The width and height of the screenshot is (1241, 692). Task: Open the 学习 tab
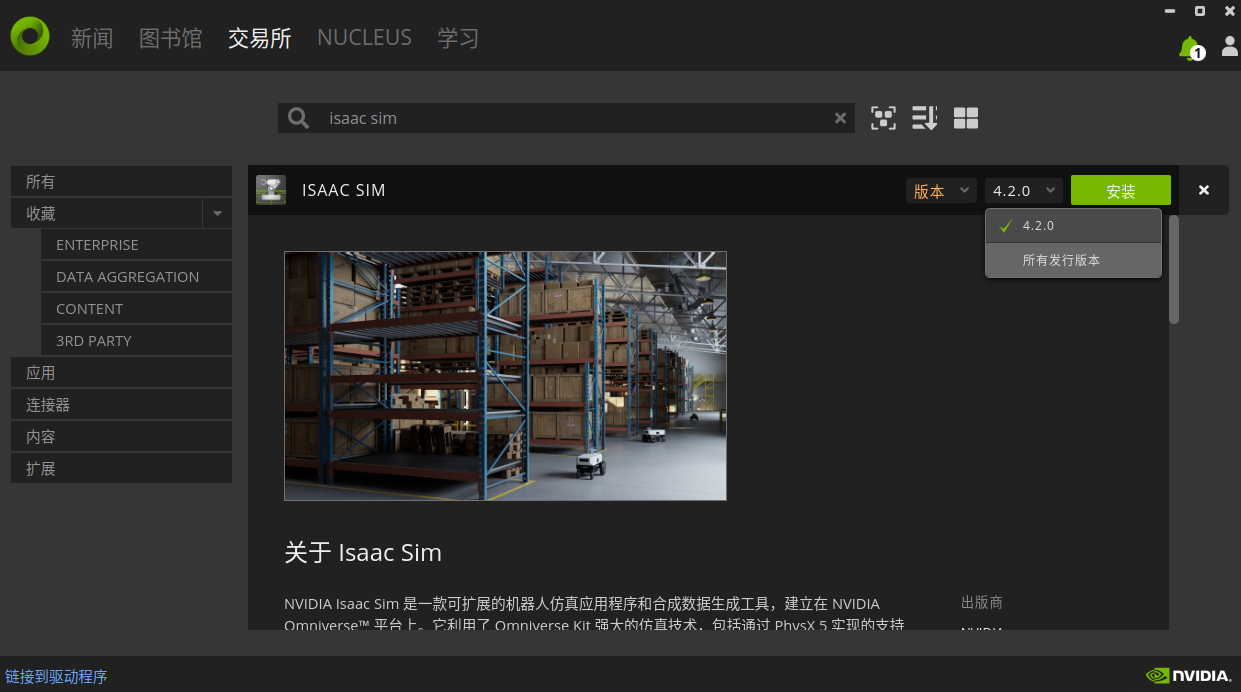458,38
